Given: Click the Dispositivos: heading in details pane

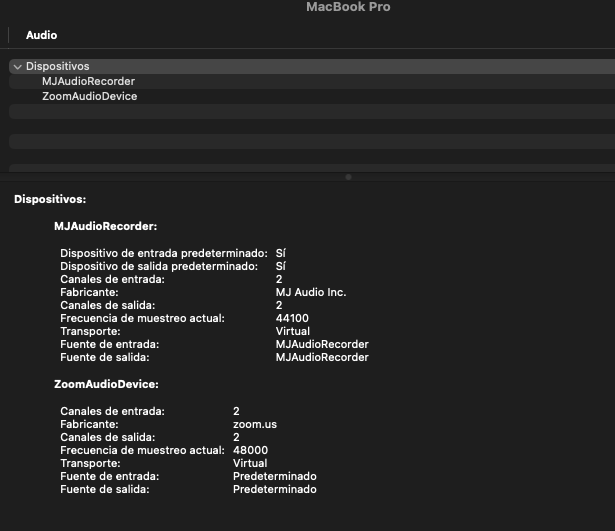Looking at the screenshot, I should pos(50,199).
